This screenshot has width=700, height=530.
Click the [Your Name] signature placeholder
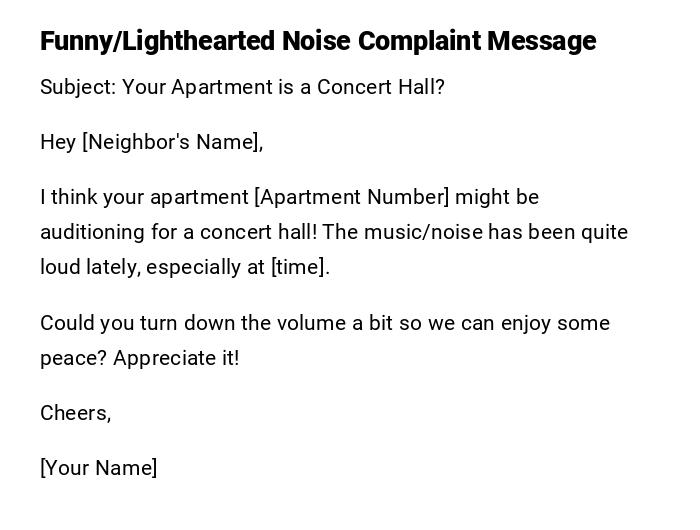98,468
